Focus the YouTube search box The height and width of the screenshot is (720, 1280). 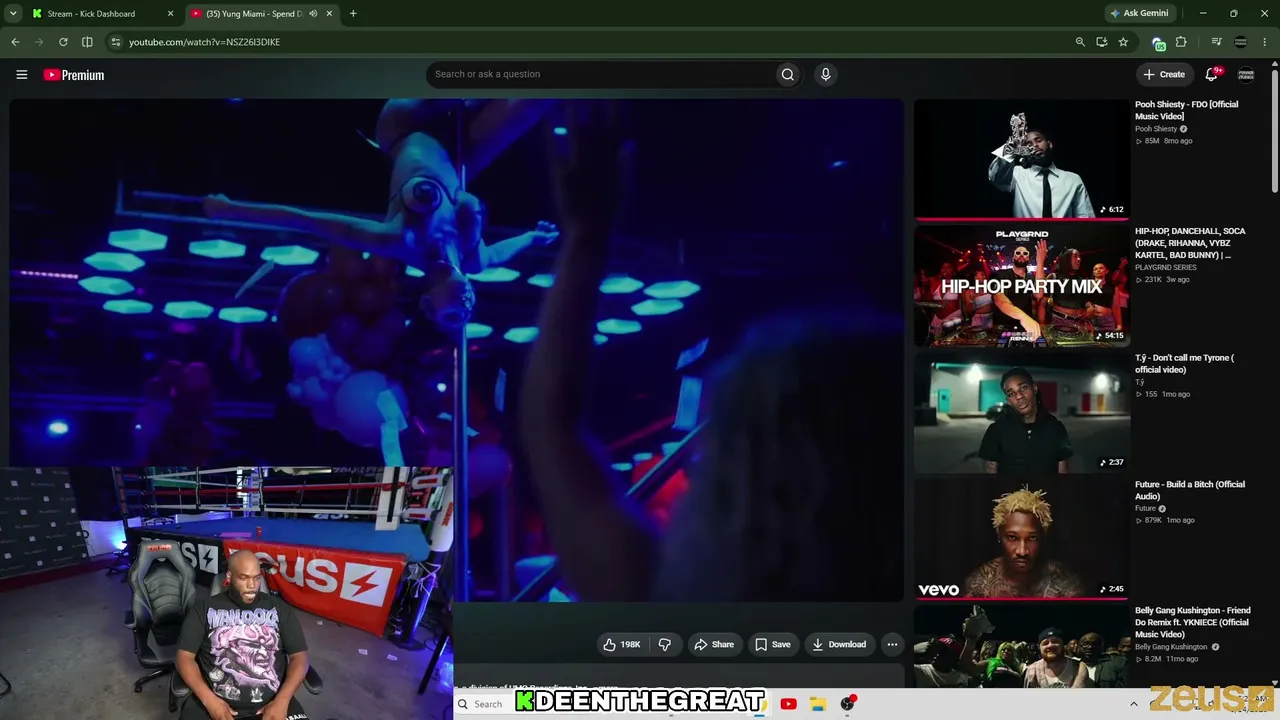[600, 74]
